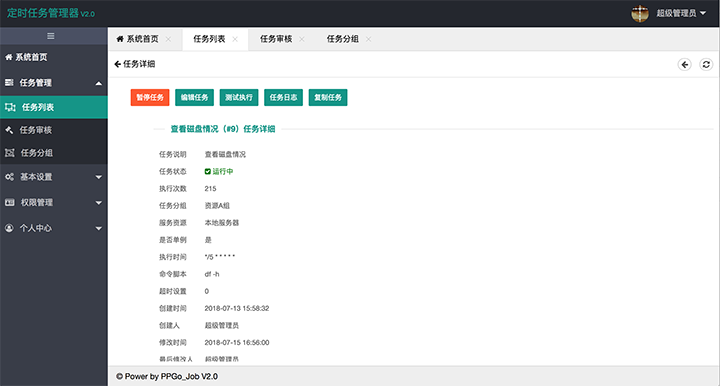Click the 运行中 status text

(x=223, y=172)
